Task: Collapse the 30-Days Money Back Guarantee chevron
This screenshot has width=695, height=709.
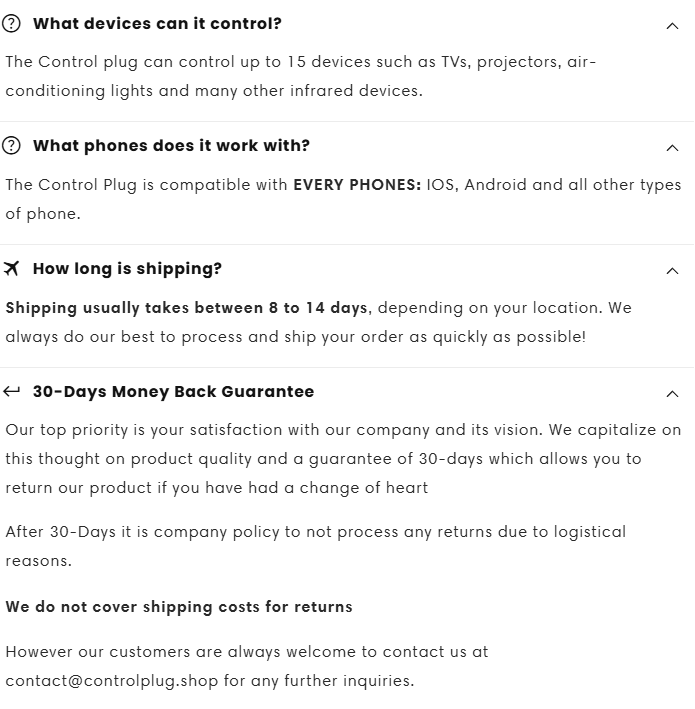Action: point(672,394)
